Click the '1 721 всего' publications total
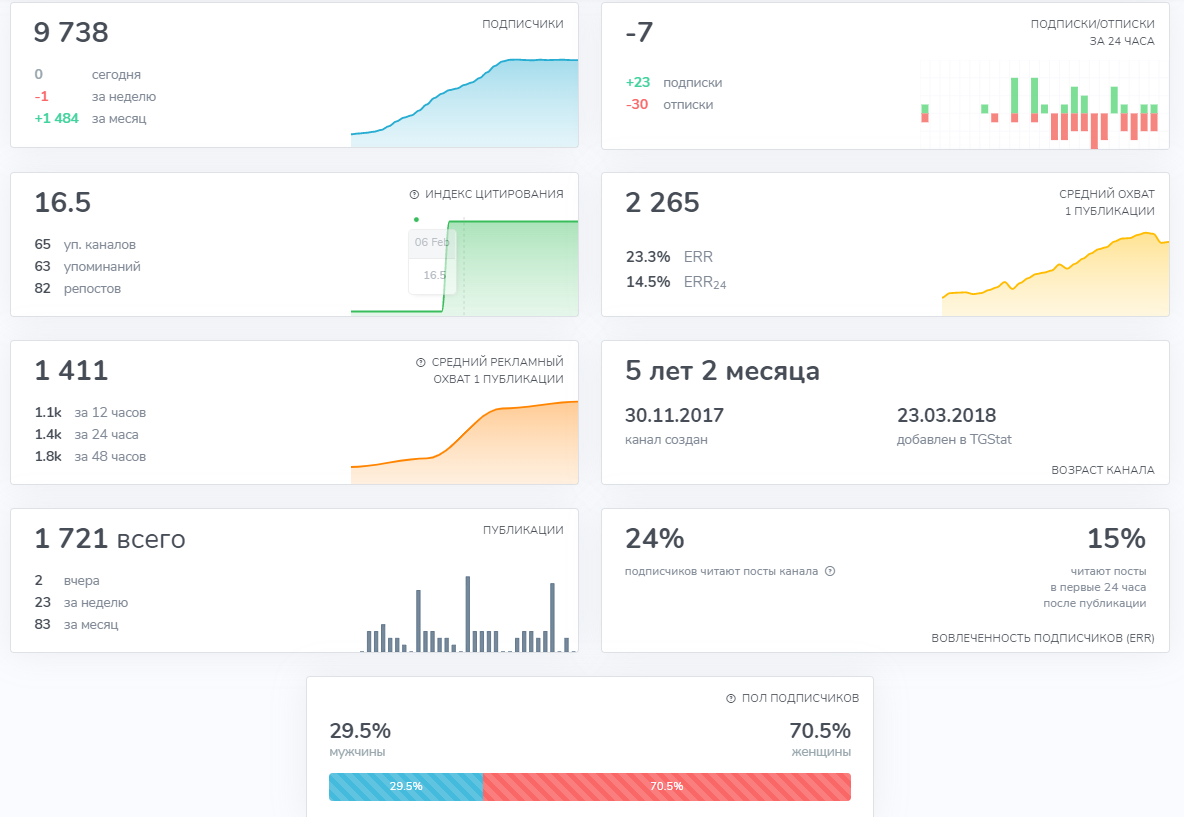Image resolution: width=1184 pixels, height=817 pixels. (110, 539)
